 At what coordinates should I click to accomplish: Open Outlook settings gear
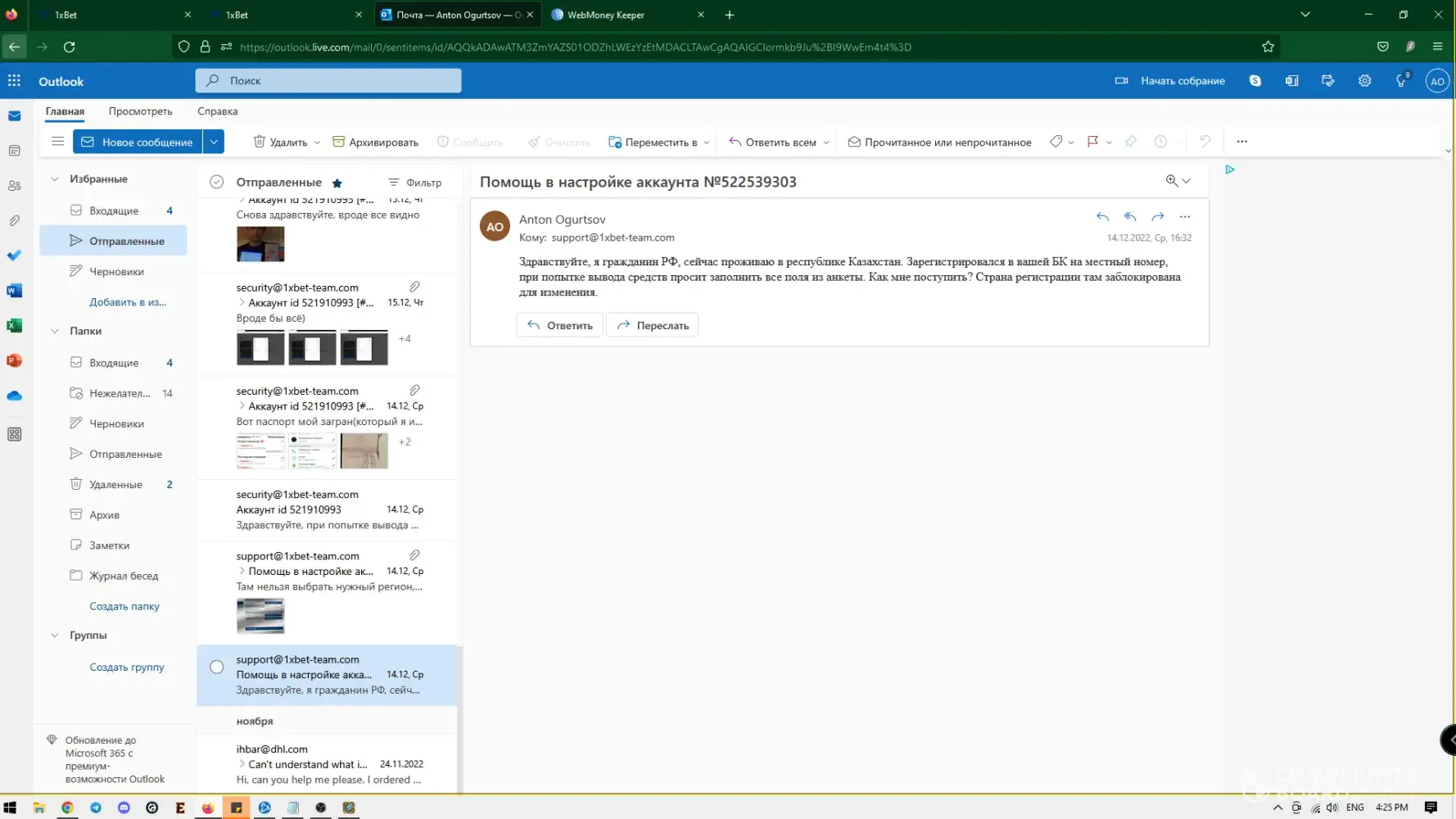[1364, 81]
